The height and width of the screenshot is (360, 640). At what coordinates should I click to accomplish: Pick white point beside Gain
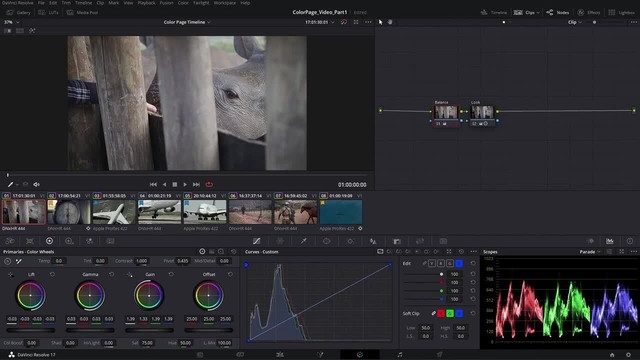(129, 274)
